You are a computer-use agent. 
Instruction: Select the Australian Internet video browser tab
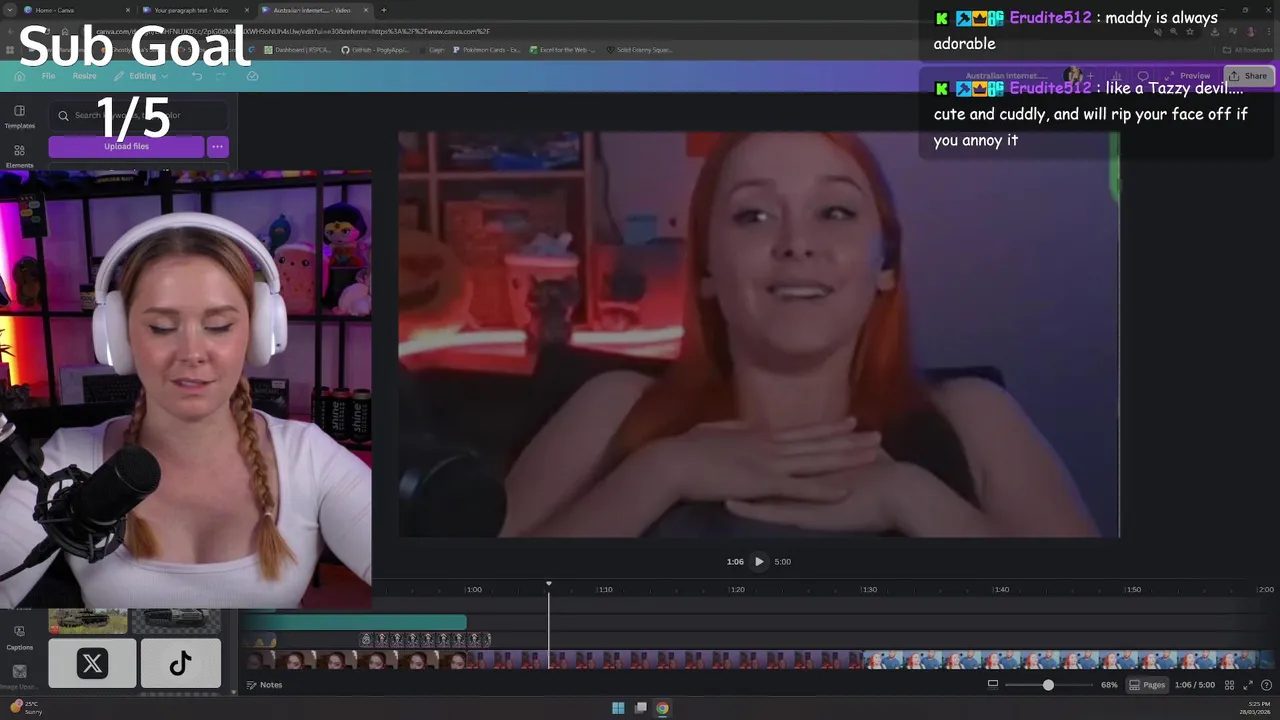tap(314, 10)
